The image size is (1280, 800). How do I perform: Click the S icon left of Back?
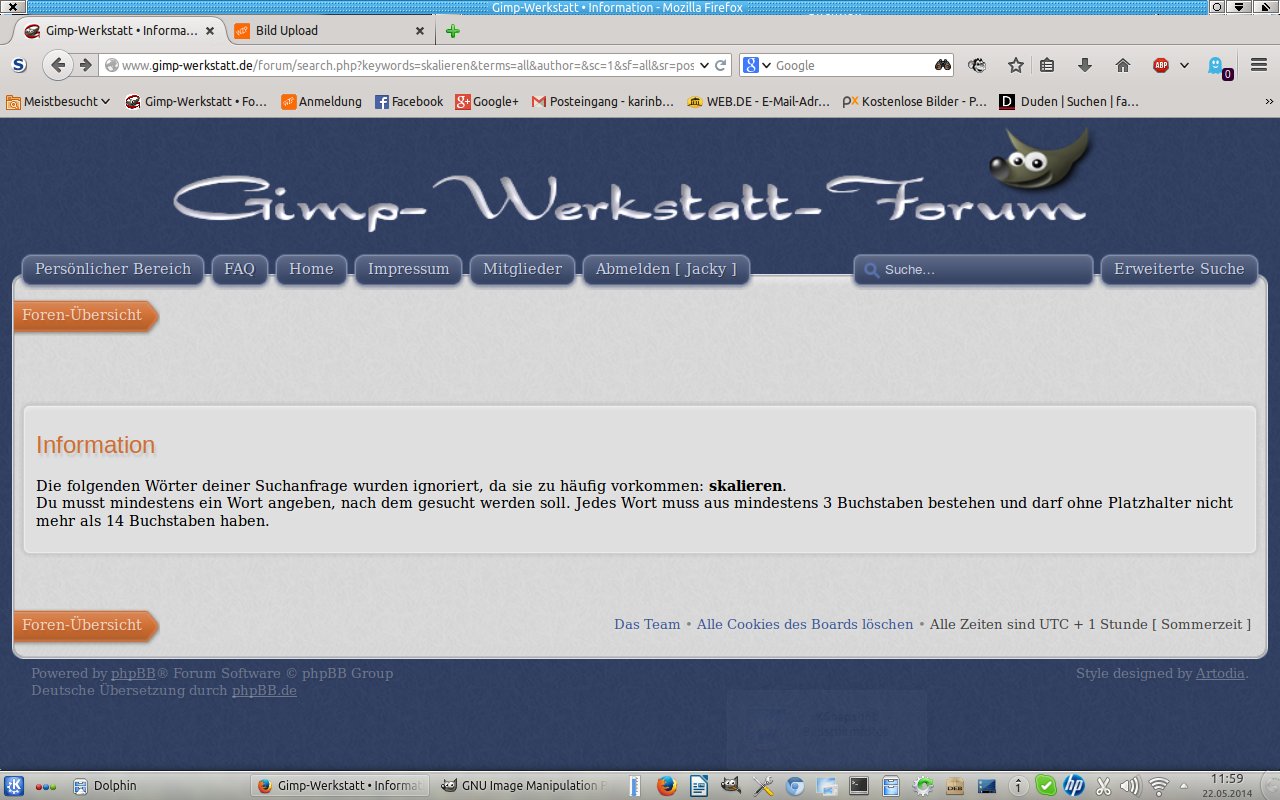pyautogui.click(x=19, y=65)
